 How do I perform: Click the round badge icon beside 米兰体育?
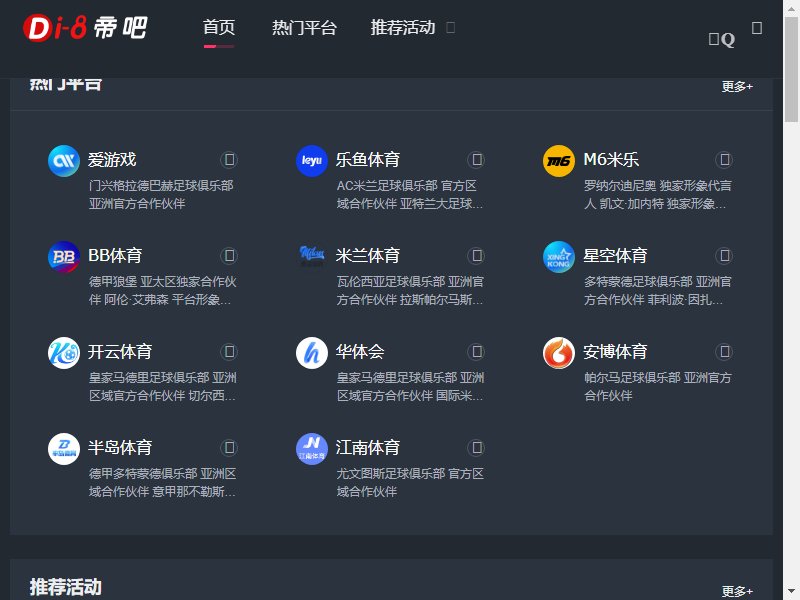click(476, 256)
